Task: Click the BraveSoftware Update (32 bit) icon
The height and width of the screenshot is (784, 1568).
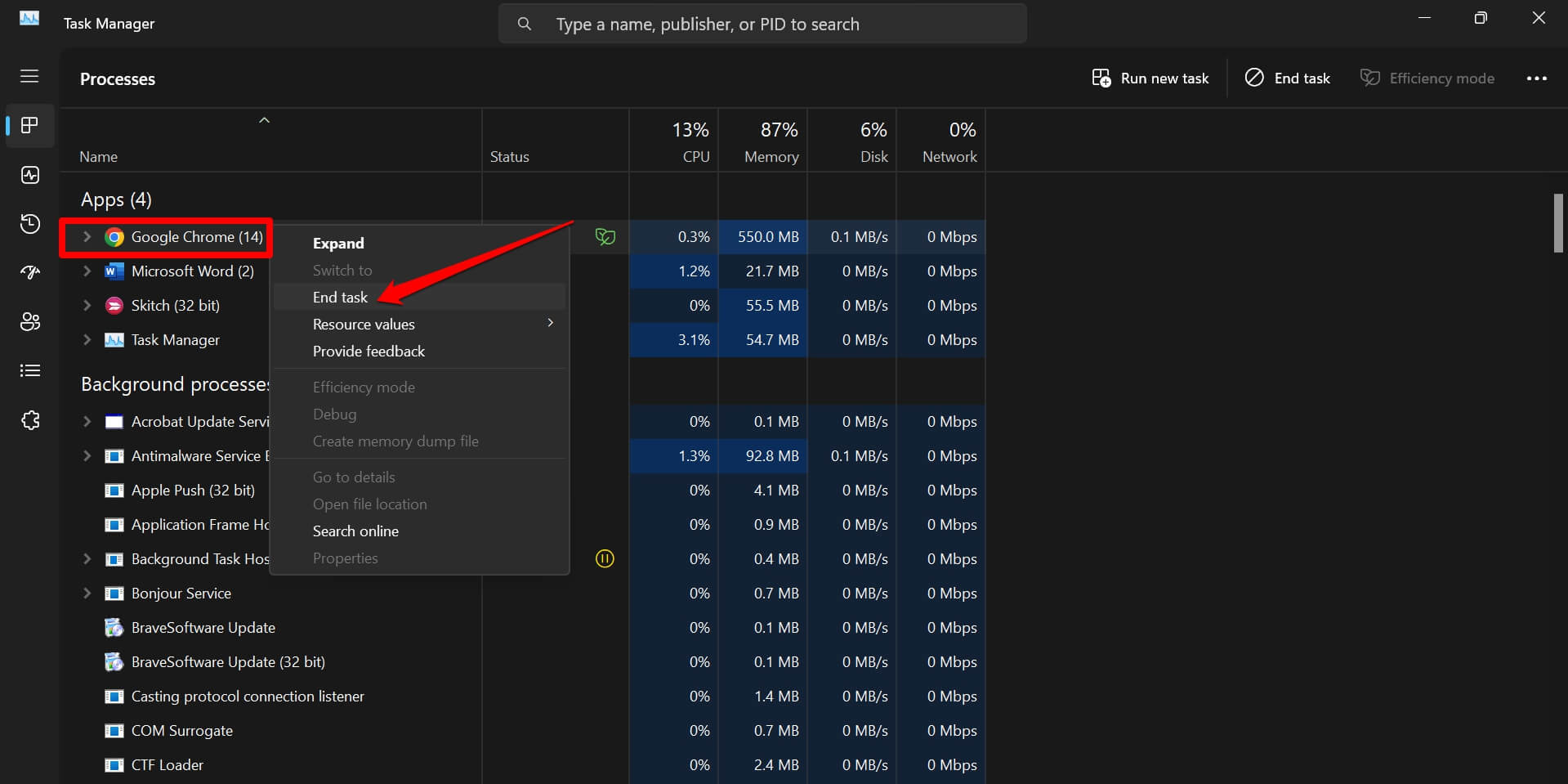Action: click(114, 662)
